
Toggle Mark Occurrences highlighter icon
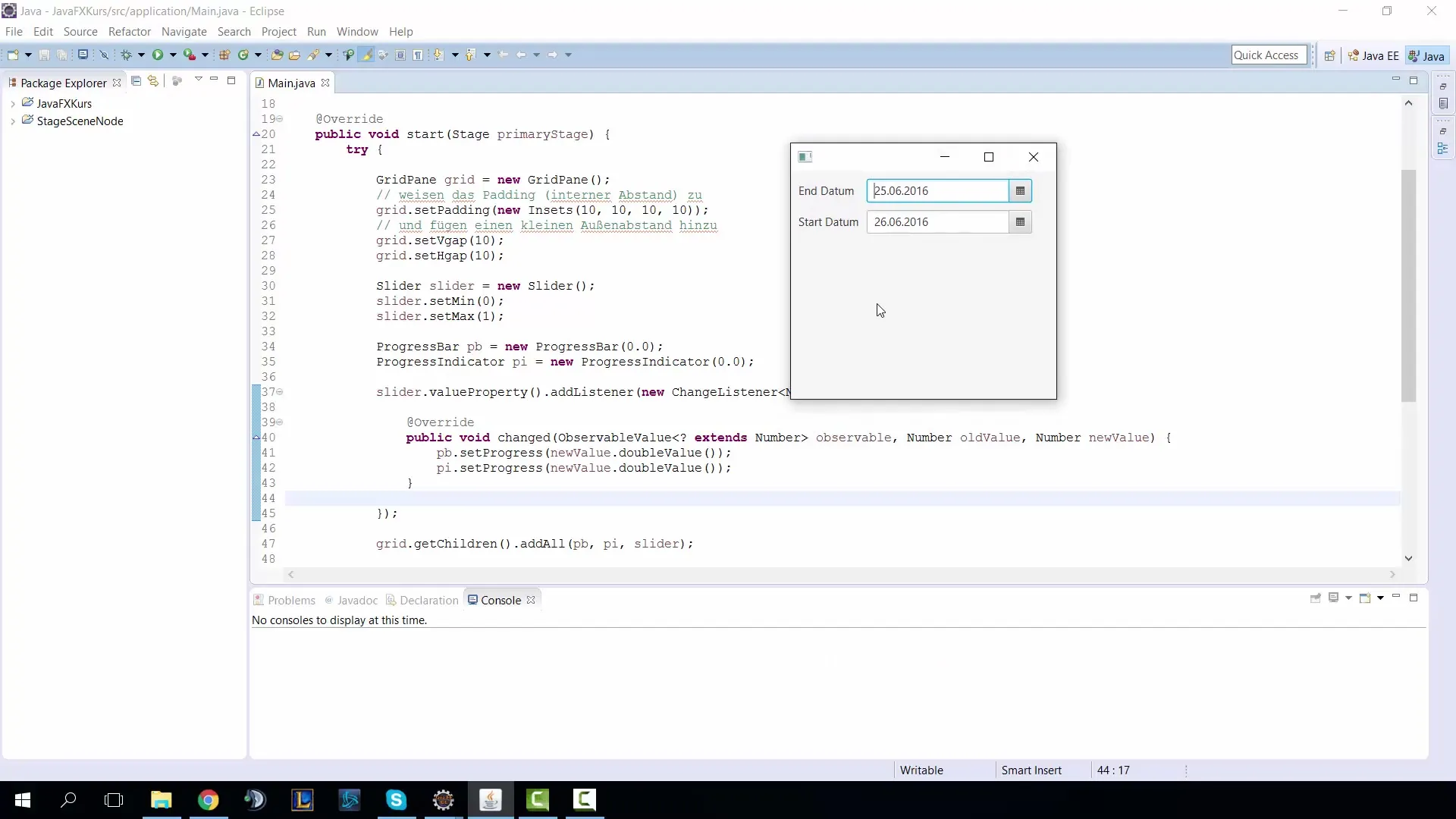366,55
